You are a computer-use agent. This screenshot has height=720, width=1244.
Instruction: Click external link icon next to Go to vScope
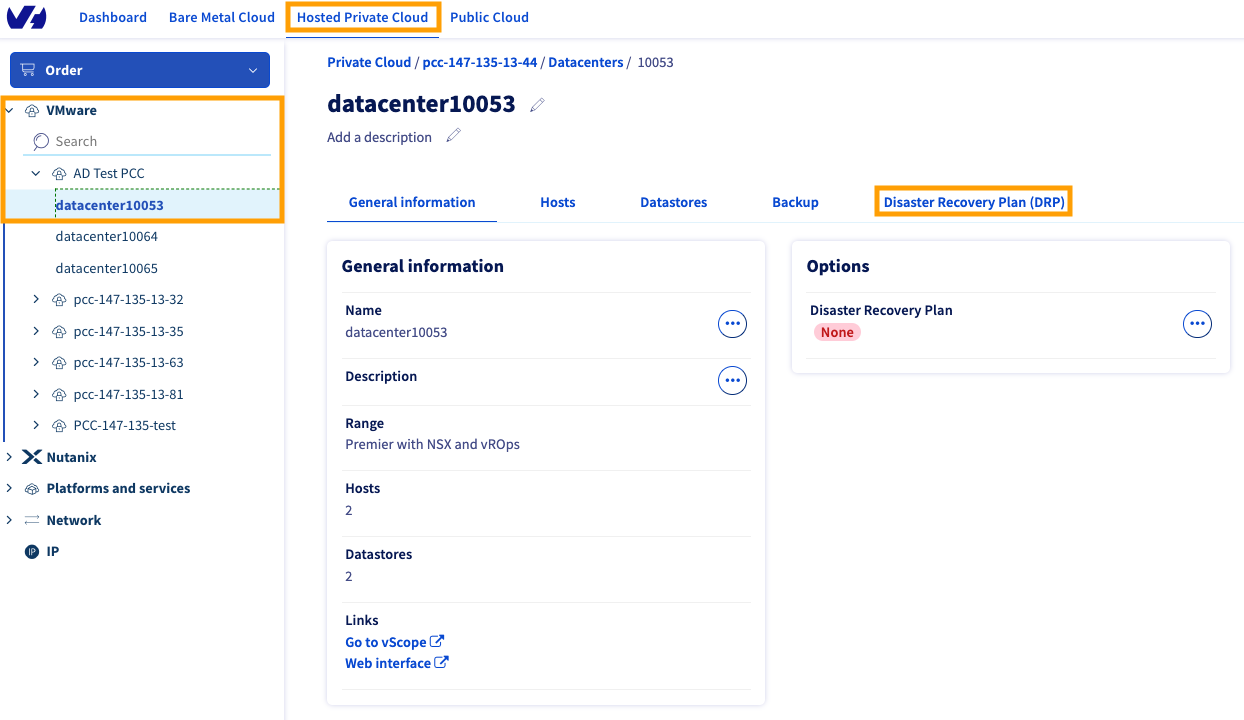pos(437,641)
